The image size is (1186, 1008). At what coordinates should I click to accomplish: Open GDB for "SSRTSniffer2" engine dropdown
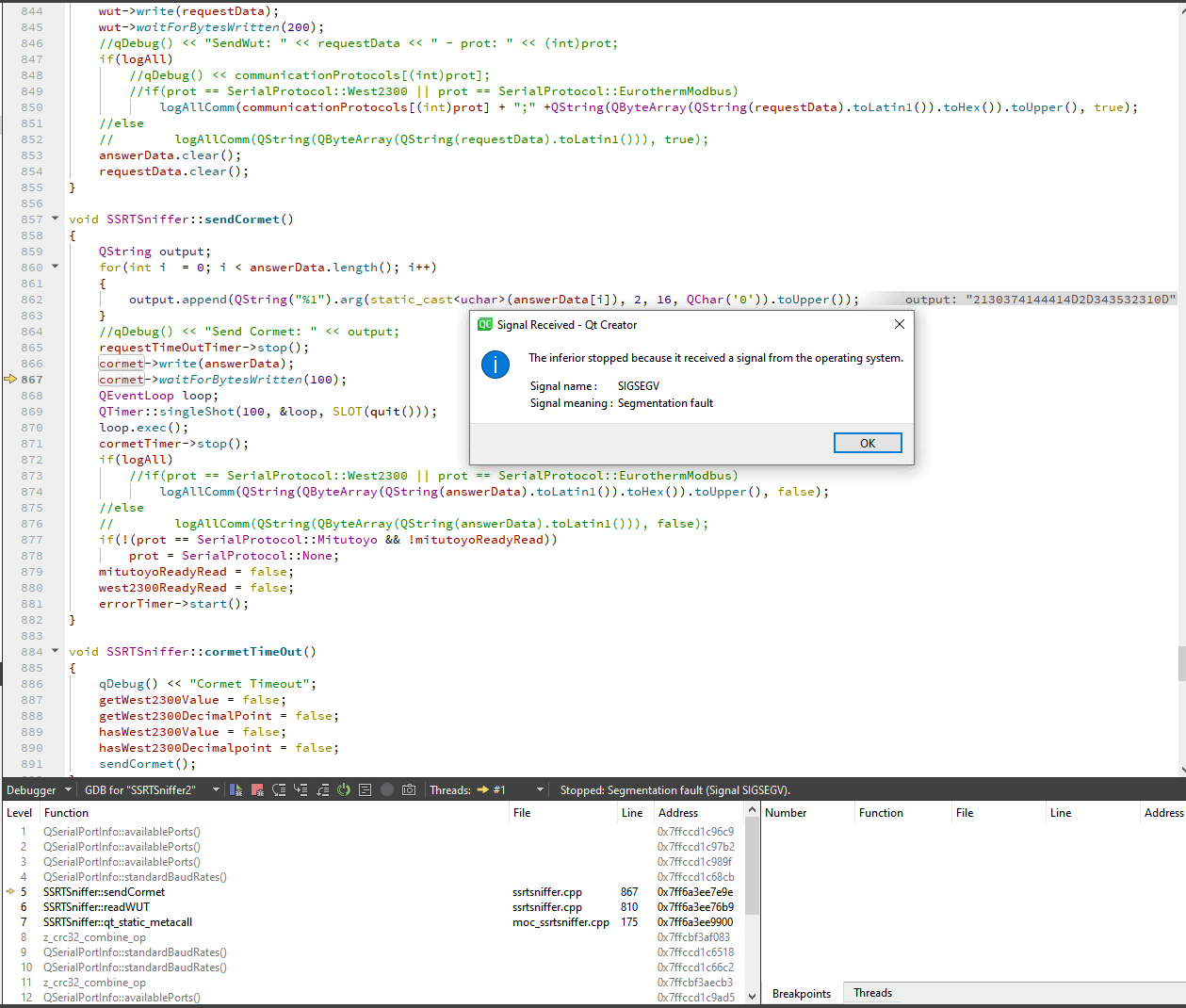(152, 789)
